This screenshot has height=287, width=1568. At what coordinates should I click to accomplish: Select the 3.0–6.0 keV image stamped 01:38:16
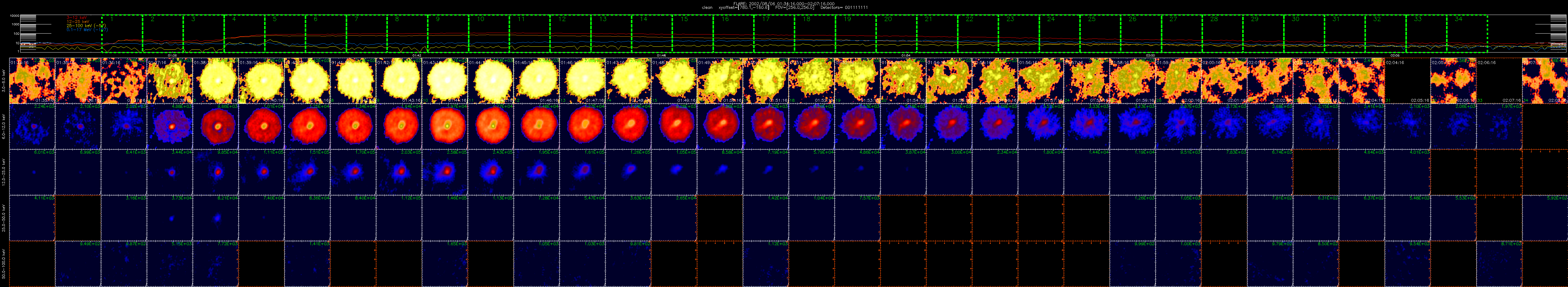click(x=216, y=81)
